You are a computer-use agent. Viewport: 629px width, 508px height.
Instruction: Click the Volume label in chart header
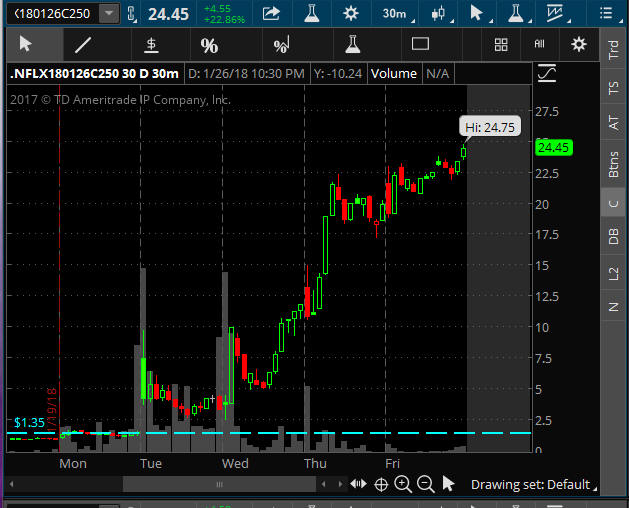tap(394, 73)
